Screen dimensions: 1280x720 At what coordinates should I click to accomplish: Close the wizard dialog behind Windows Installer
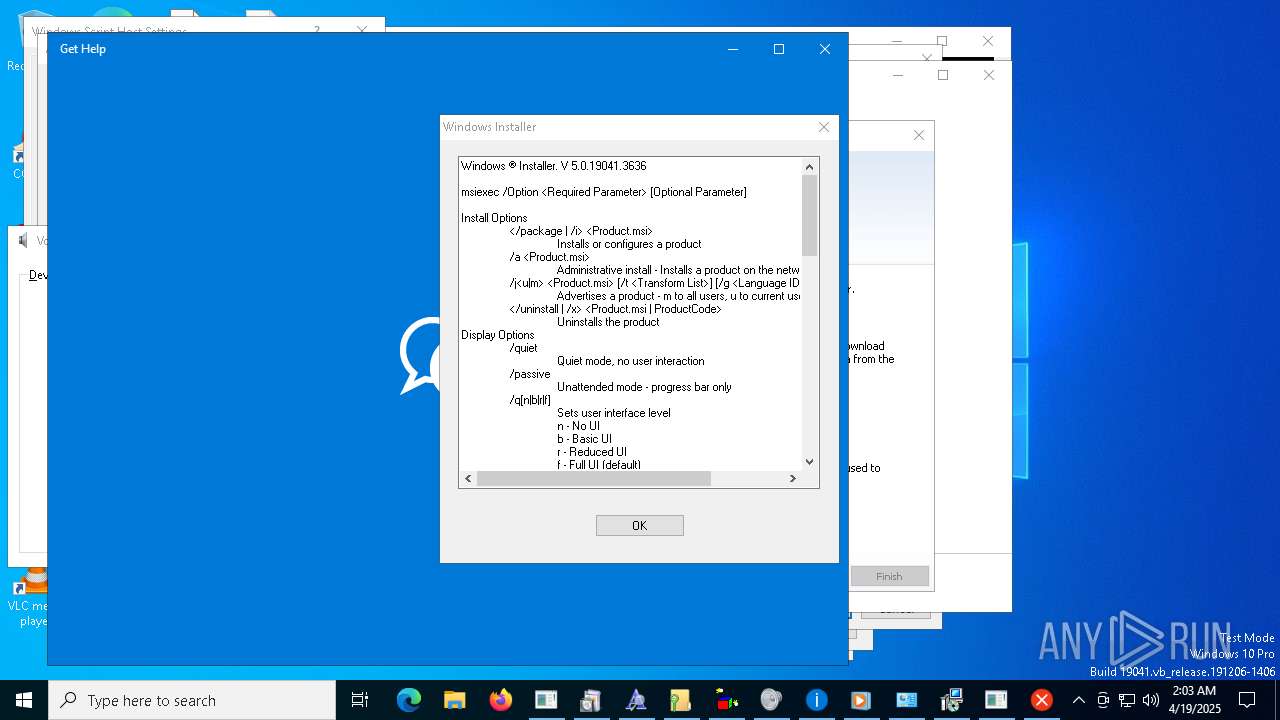pos(919,135)
